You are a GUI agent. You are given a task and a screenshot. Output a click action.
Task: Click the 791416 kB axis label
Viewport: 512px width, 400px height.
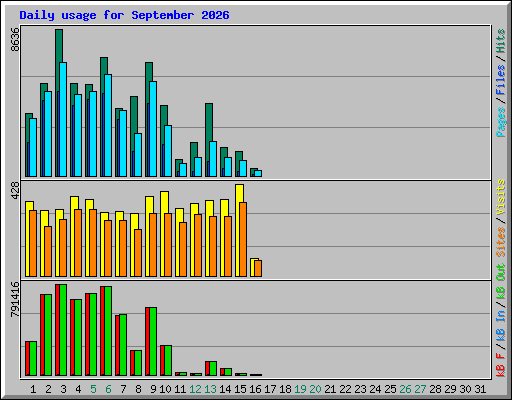pyautogui.click(x=15, y=299)
